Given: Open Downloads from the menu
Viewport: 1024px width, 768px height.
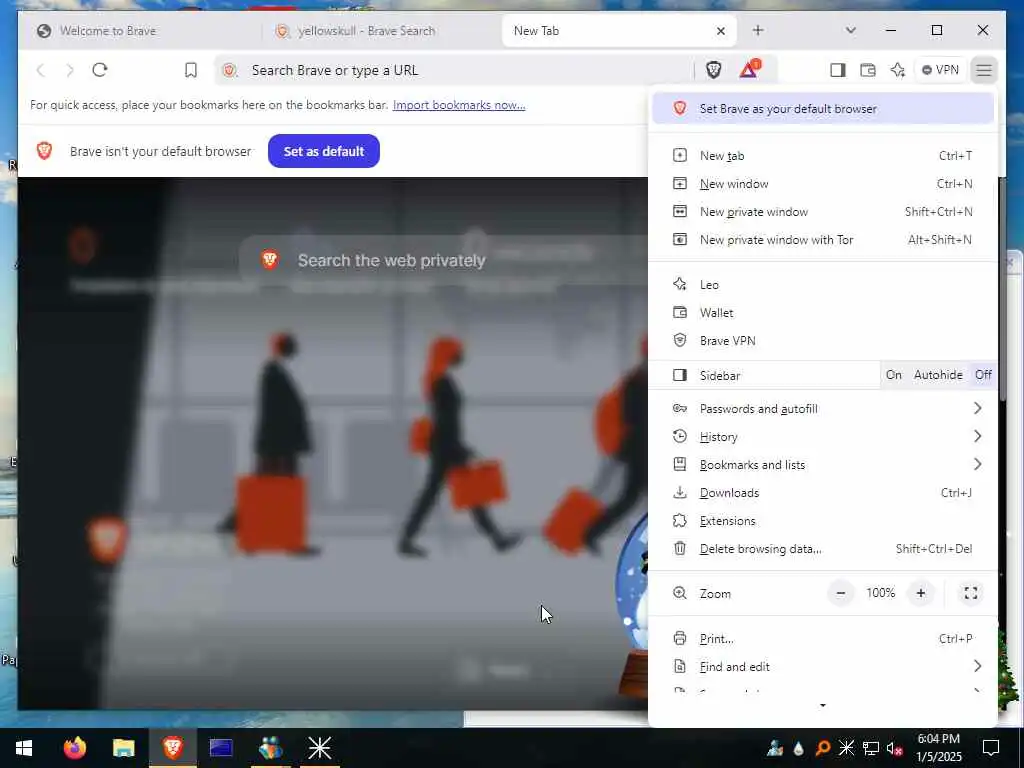Looking at the screenshot, I should (x=823, y=493).
